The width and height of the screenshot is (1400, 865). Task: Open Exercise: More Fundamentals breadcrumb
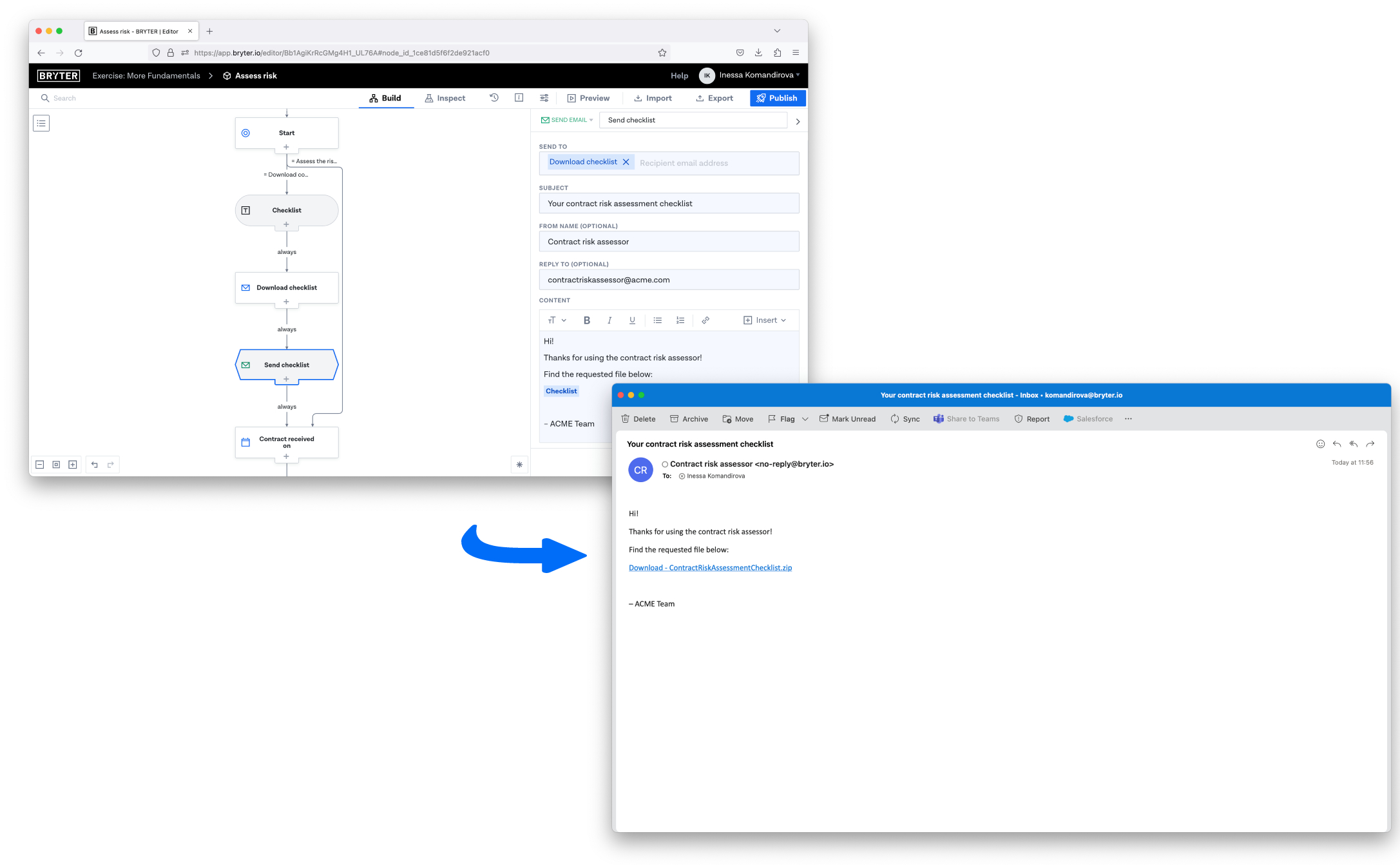click(146, 75)
